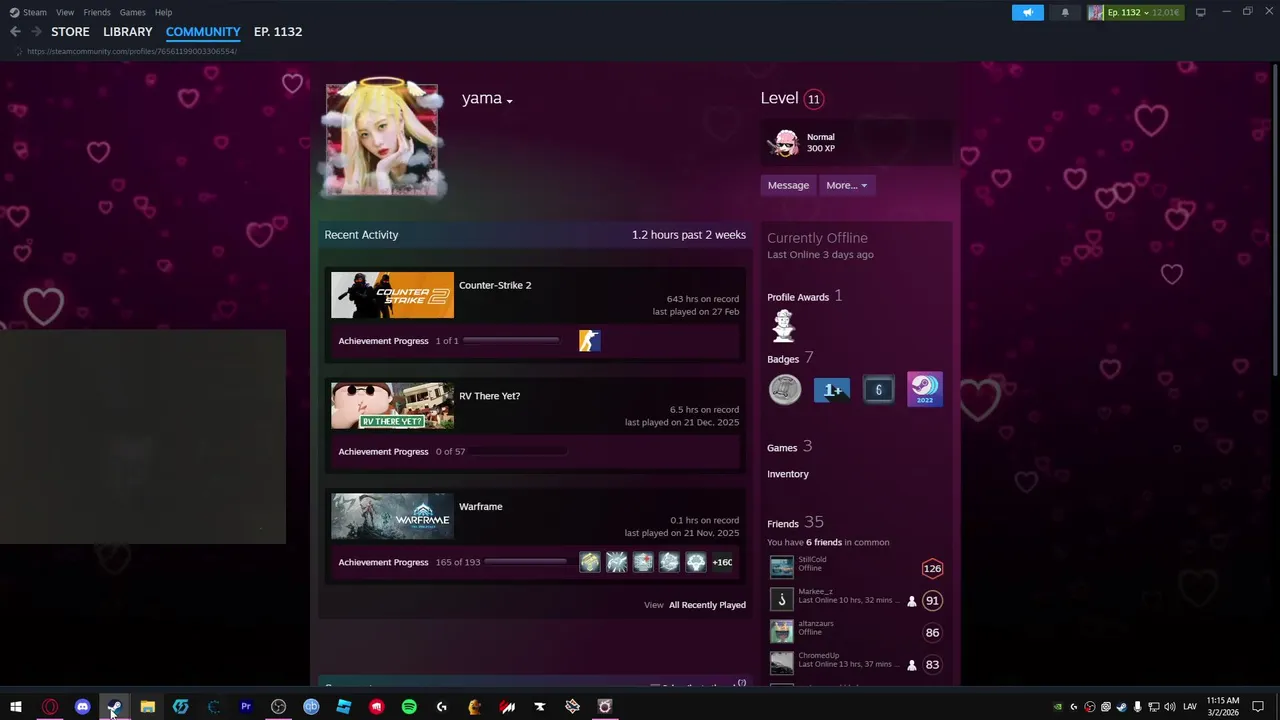Click RV There Yet? achievement progress bar
The width and height of the screenshot is (1280, 720).
pos(518,452)
